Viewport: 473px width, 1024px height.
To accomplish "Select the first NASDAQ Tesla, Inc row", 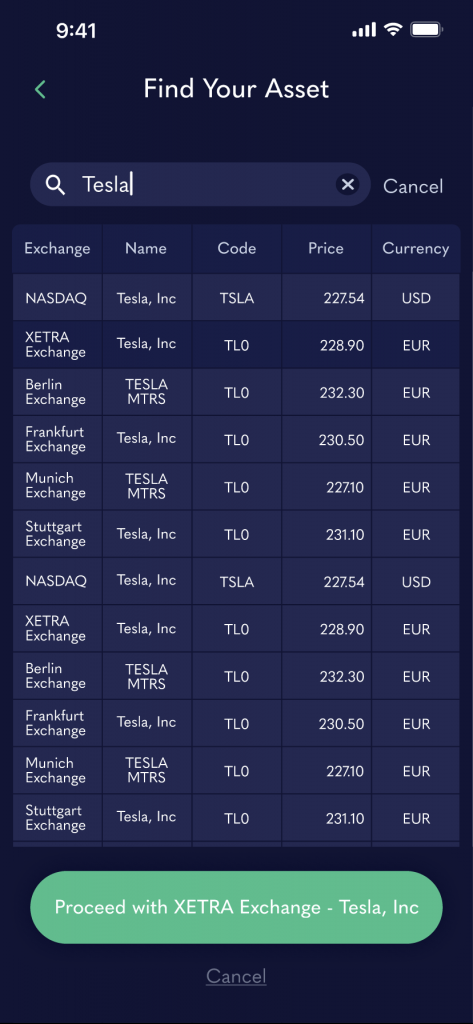I will 236,298.
